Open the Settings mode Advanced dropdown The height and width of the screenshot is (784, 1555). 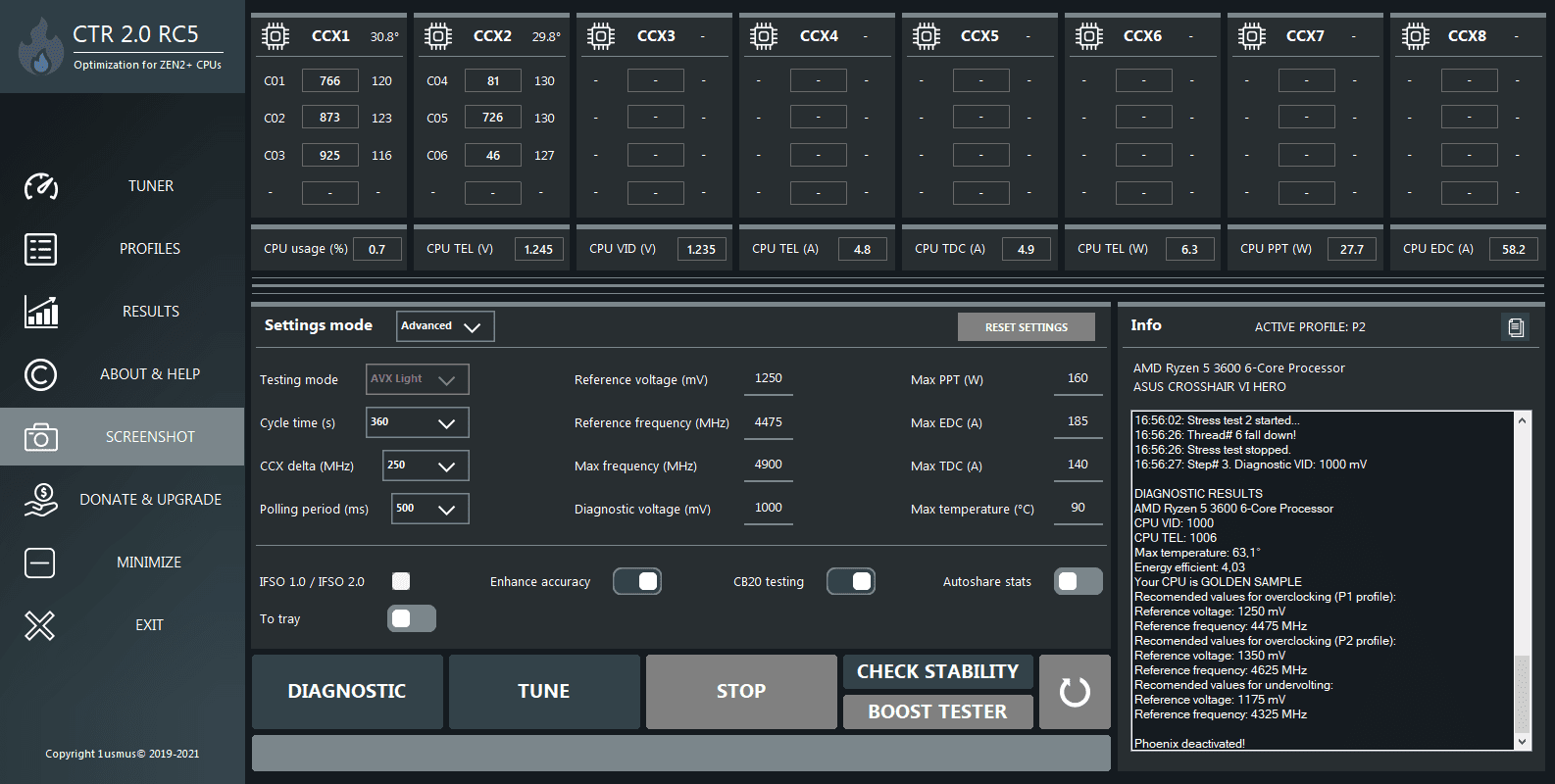[x=445, y=326]
